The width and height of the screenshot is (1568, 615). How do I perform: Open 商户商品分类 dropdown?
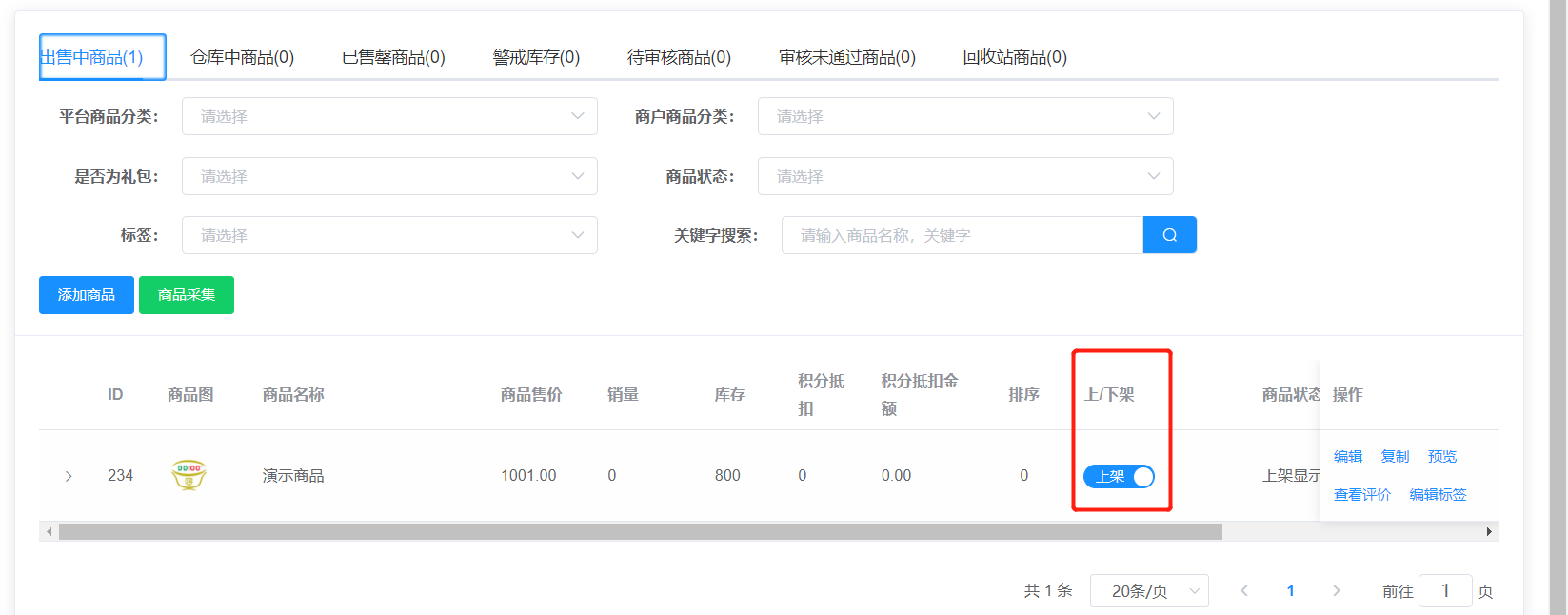coord(964,116)
